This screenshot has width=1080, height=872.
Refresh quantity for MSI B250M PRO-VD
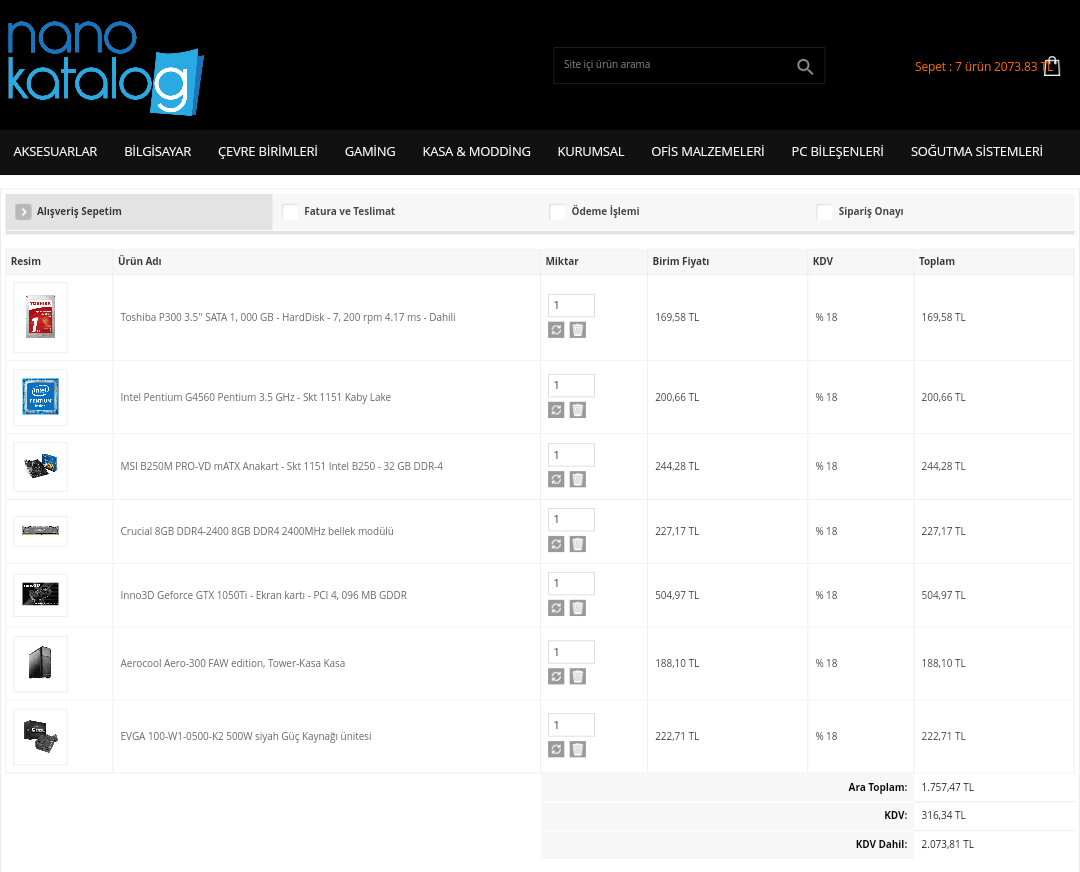point(556,479)
